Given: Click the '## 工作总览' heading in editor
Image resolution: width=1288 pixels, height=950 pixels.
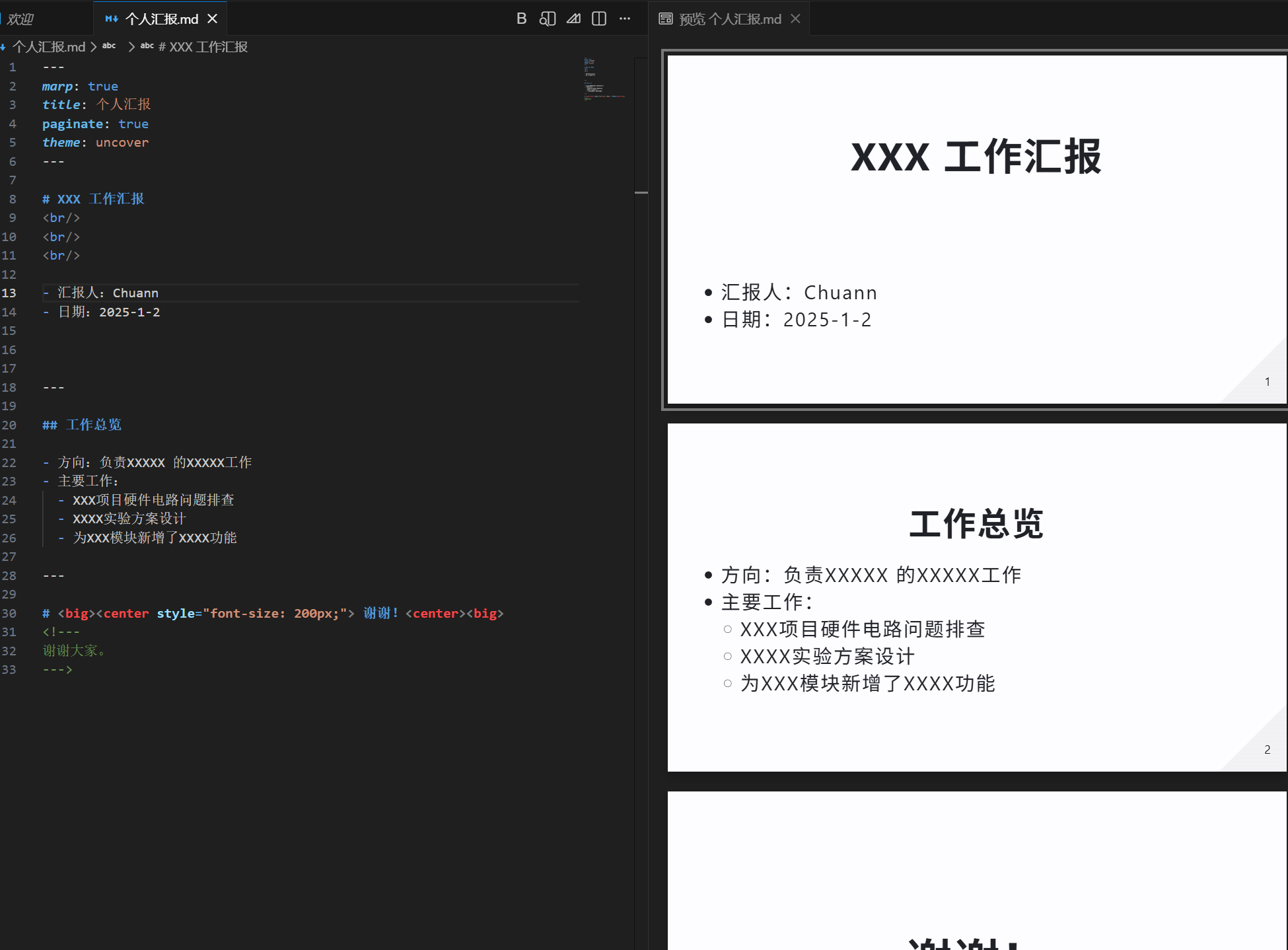Looking at the screenshot, I should coord(82,425).
